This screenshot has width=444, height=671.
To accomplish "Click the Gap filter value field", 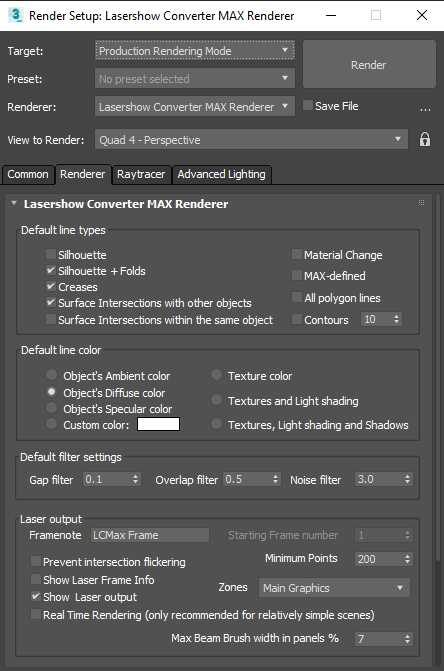I will [x=107, y=479].
